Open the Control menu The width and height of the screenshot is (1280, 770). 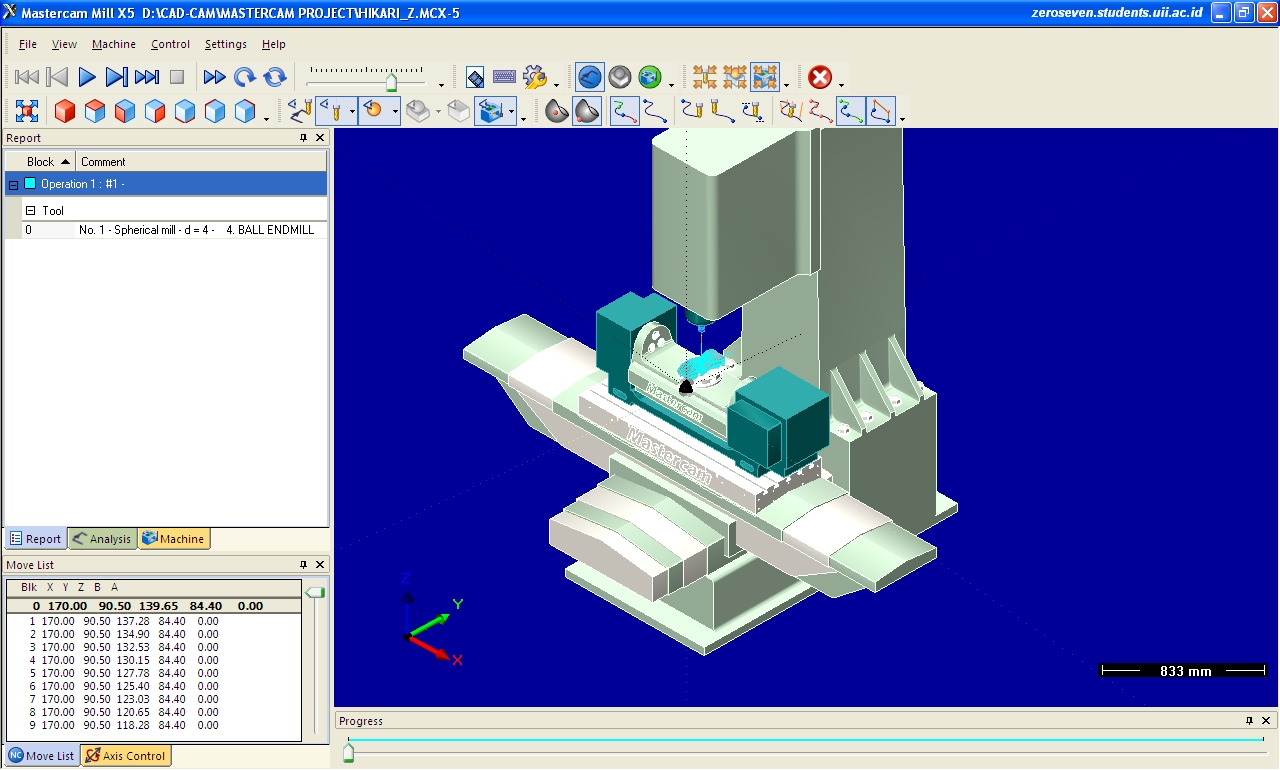[170, 44]
